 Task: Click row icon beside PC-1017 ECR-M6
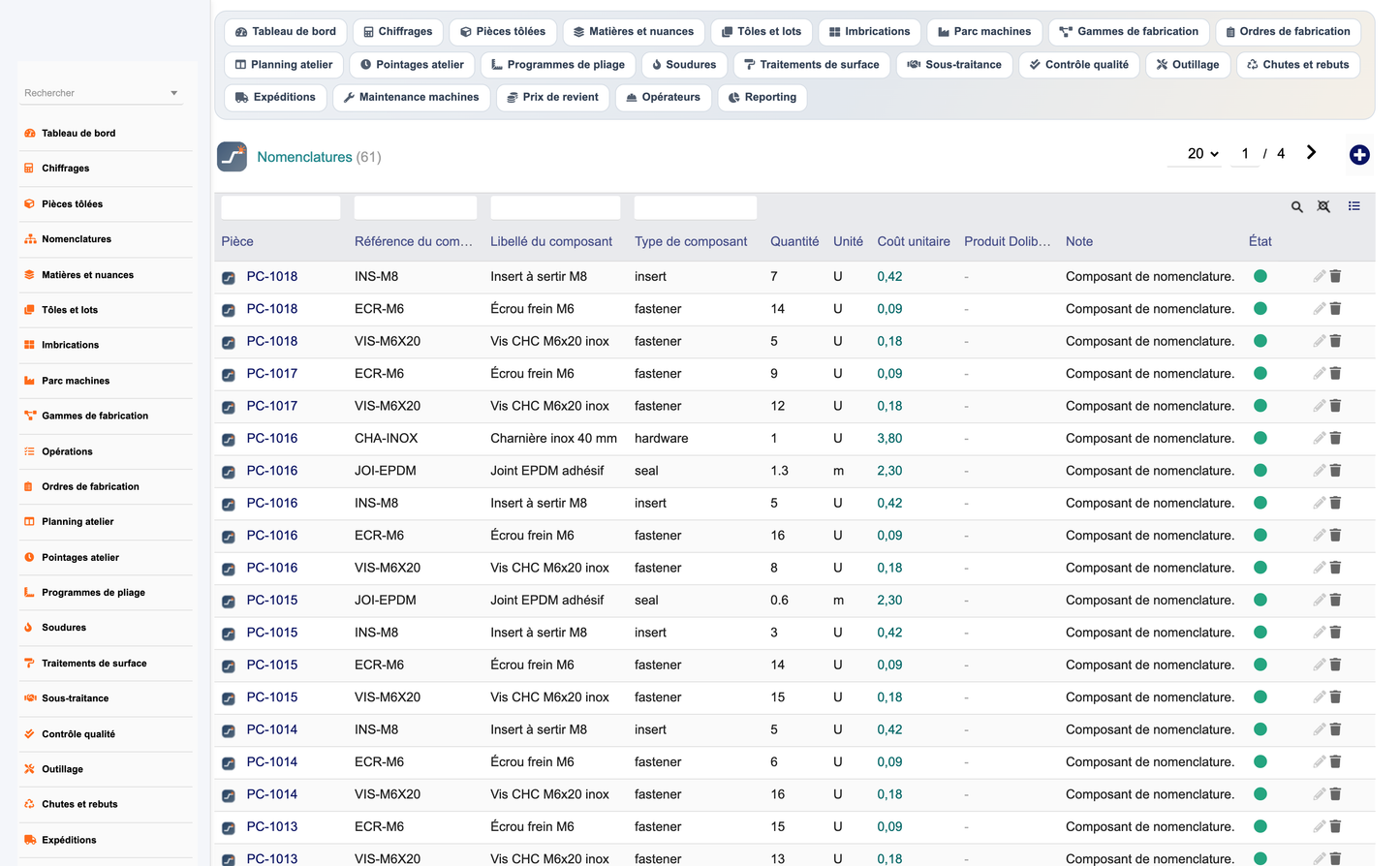click(x=229, y=375)
